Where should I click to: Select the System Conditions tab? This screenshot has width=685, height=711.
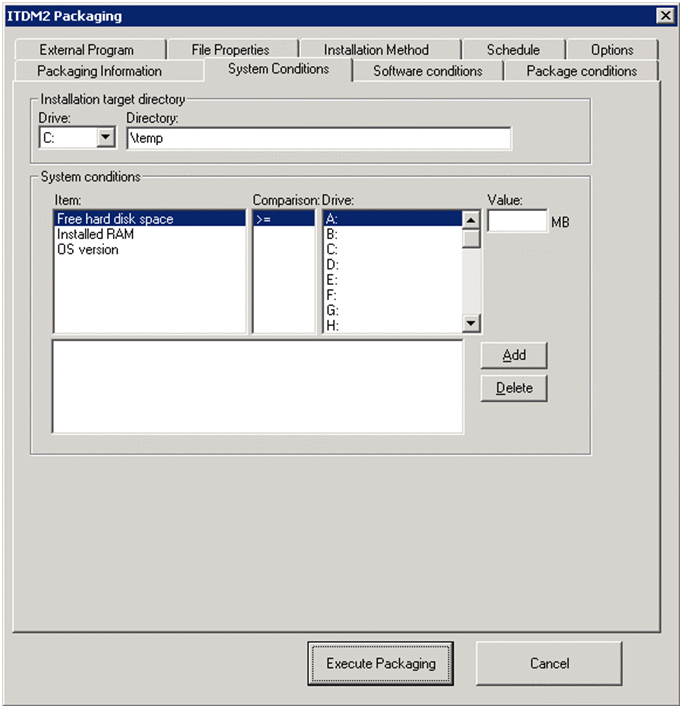[x=278, y=69]
